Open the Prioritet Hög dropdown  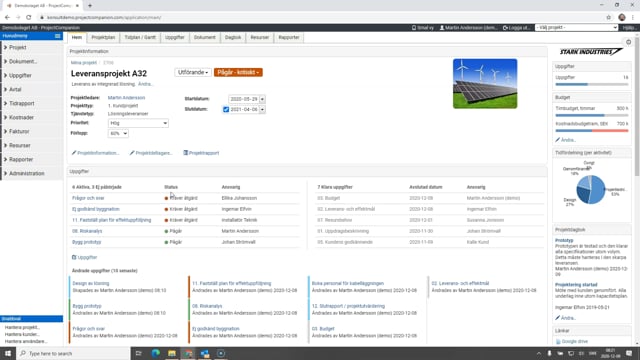coord(138,123)
